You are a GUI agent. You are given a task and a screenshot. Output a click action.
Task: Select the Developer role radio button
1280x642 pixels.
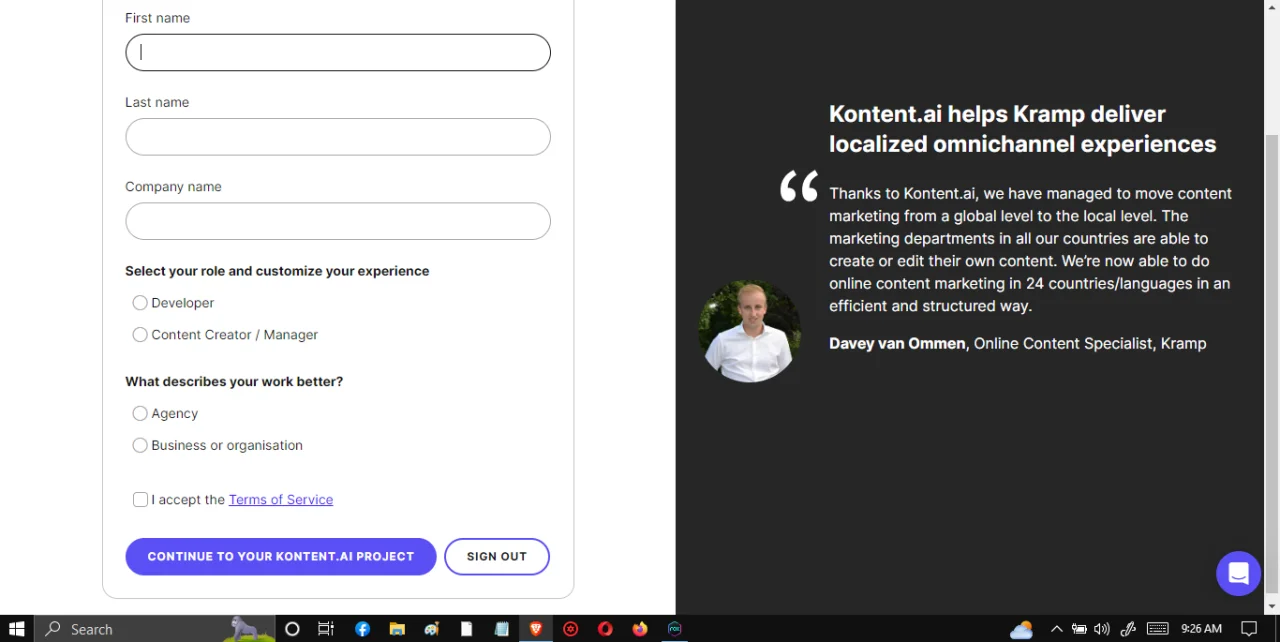pyautogui.click(x=140, y=303)
